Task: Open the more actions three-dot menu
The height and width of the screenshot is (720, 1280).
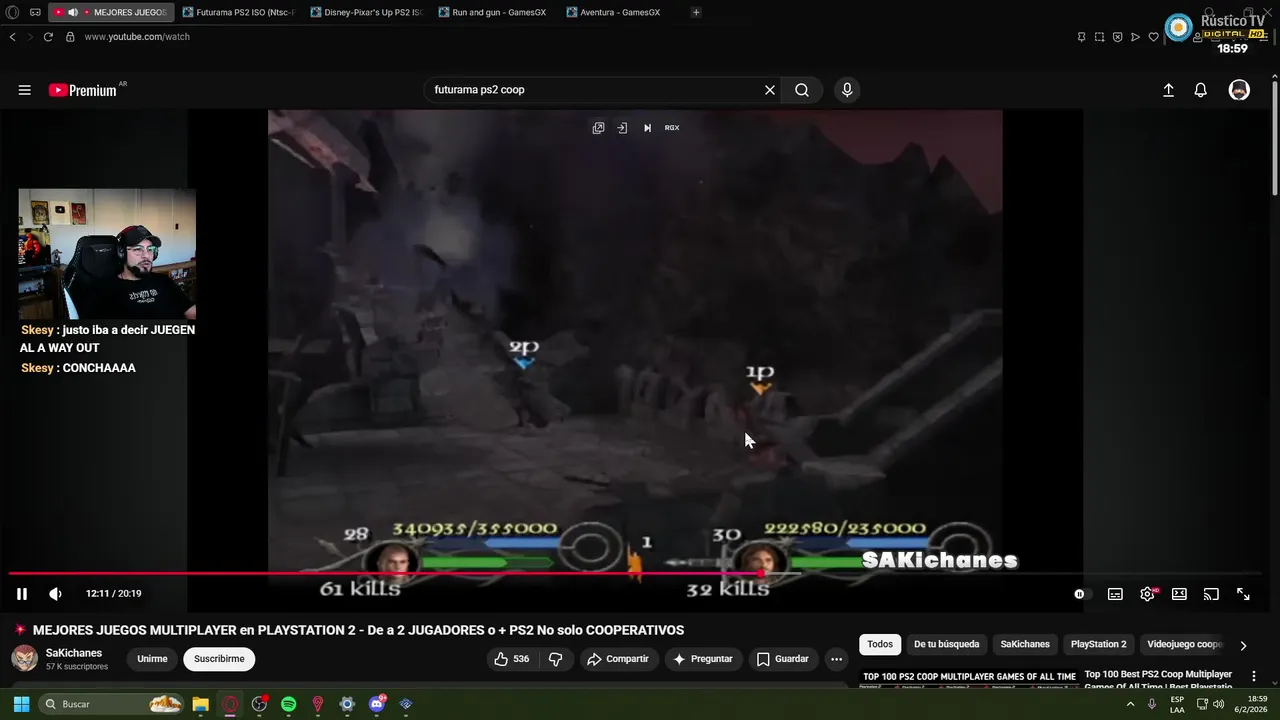Action: pyautogui.click(x=837, y=659)
